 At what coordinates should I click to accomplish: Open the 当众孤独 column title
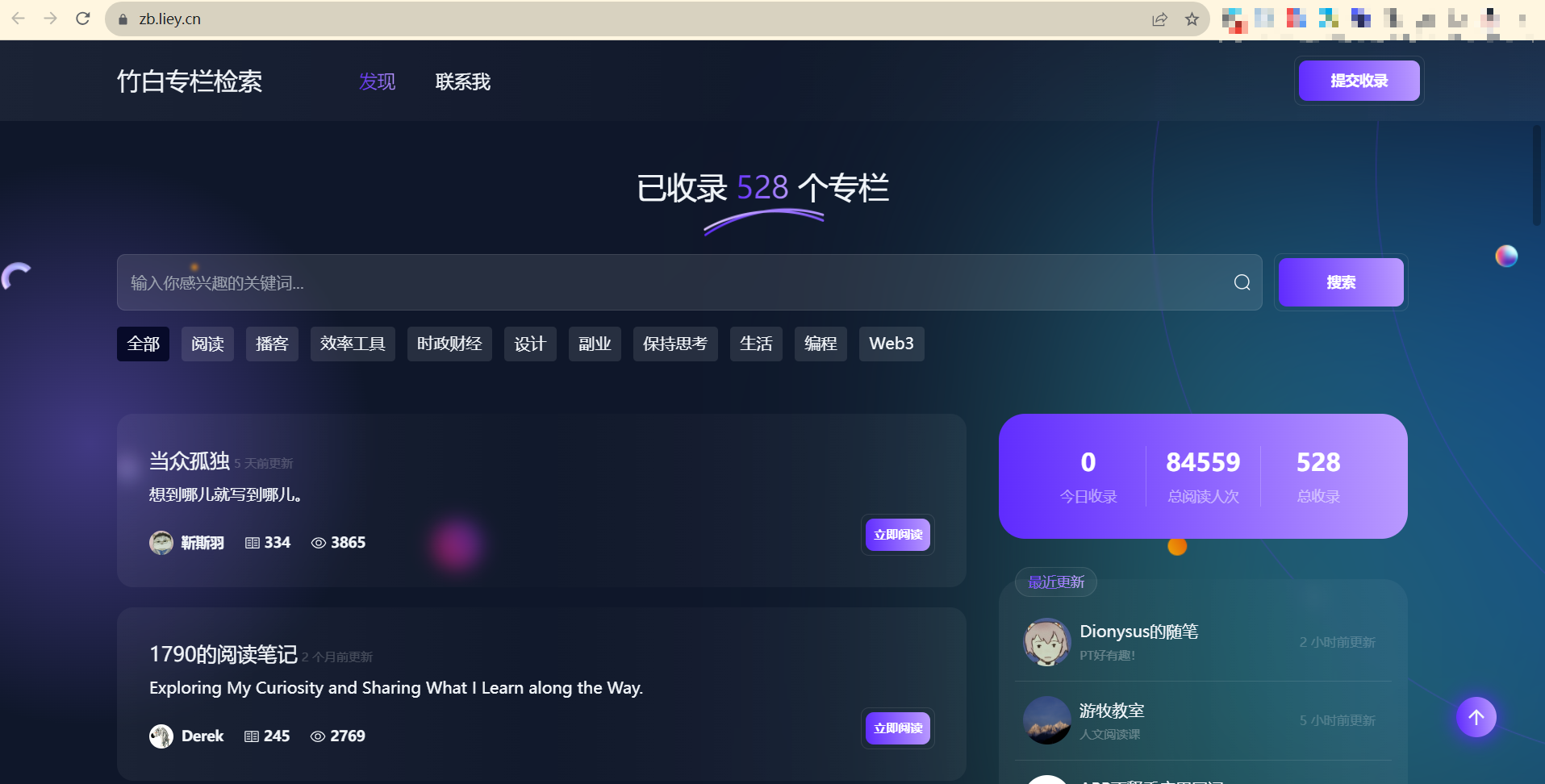pyautogui.click(x=190, y=461)
